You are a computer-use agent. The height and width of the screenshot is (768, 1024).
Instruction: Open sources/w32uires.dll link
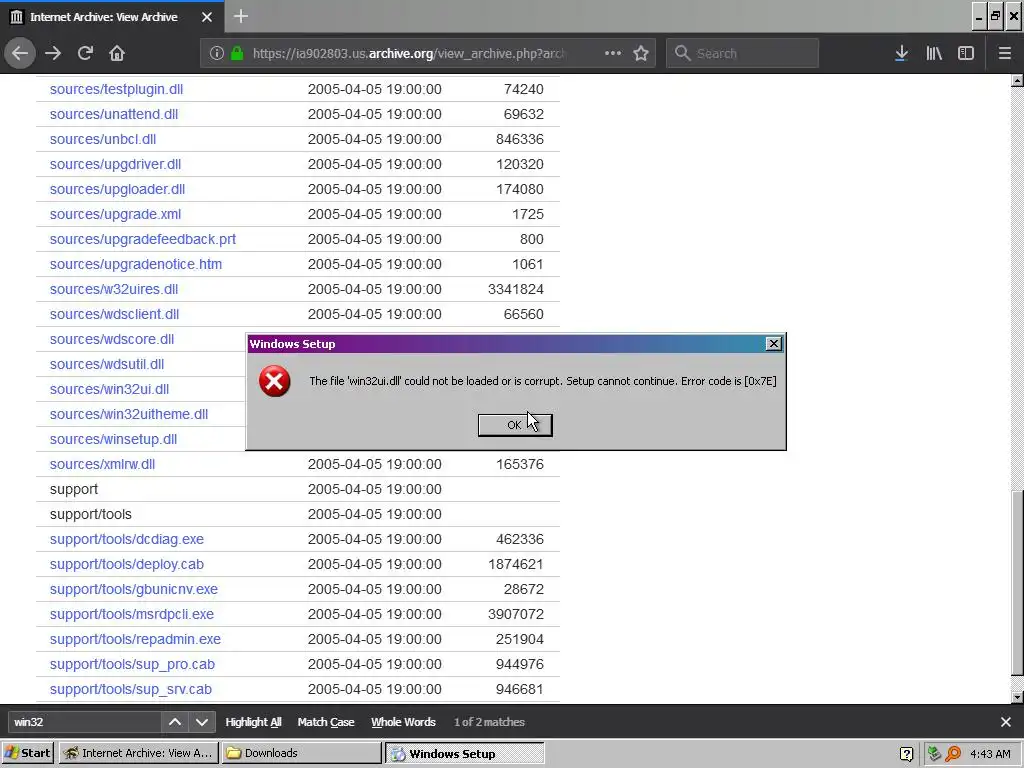(x=114, y=289)
